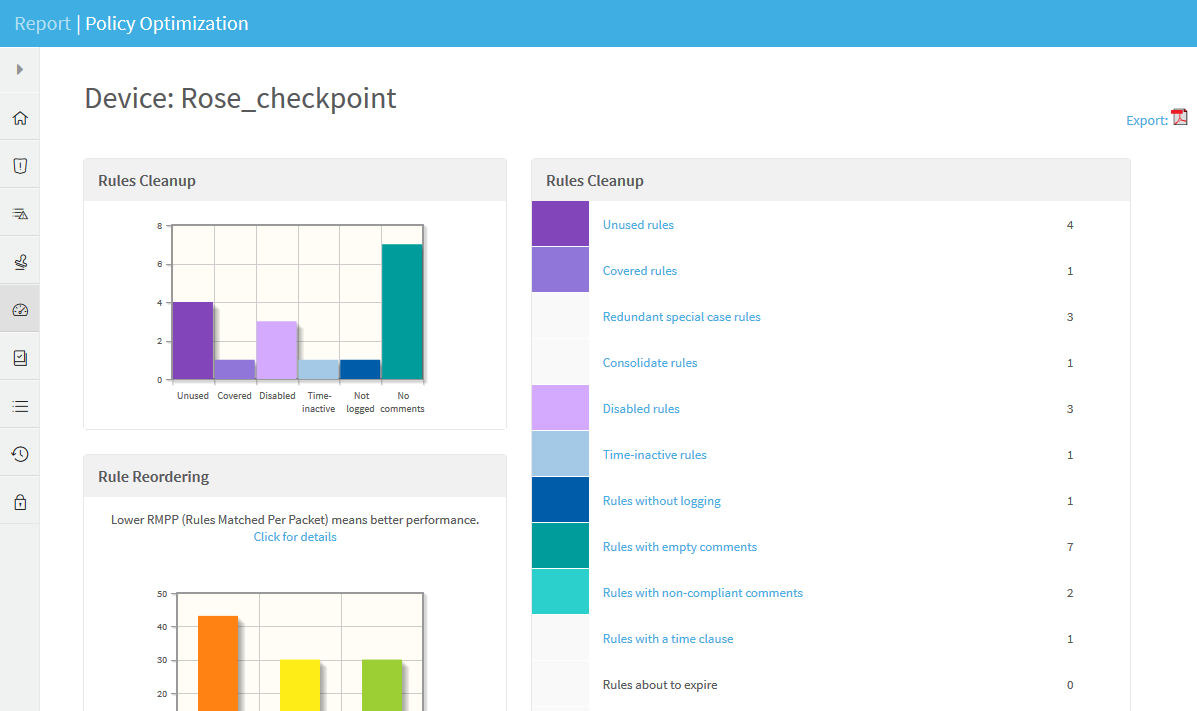Image resolution: width=1197 pixels, height=711 pixels.
Task: Click the padlock icon in sidebar
Action: [x=20, y=502]
